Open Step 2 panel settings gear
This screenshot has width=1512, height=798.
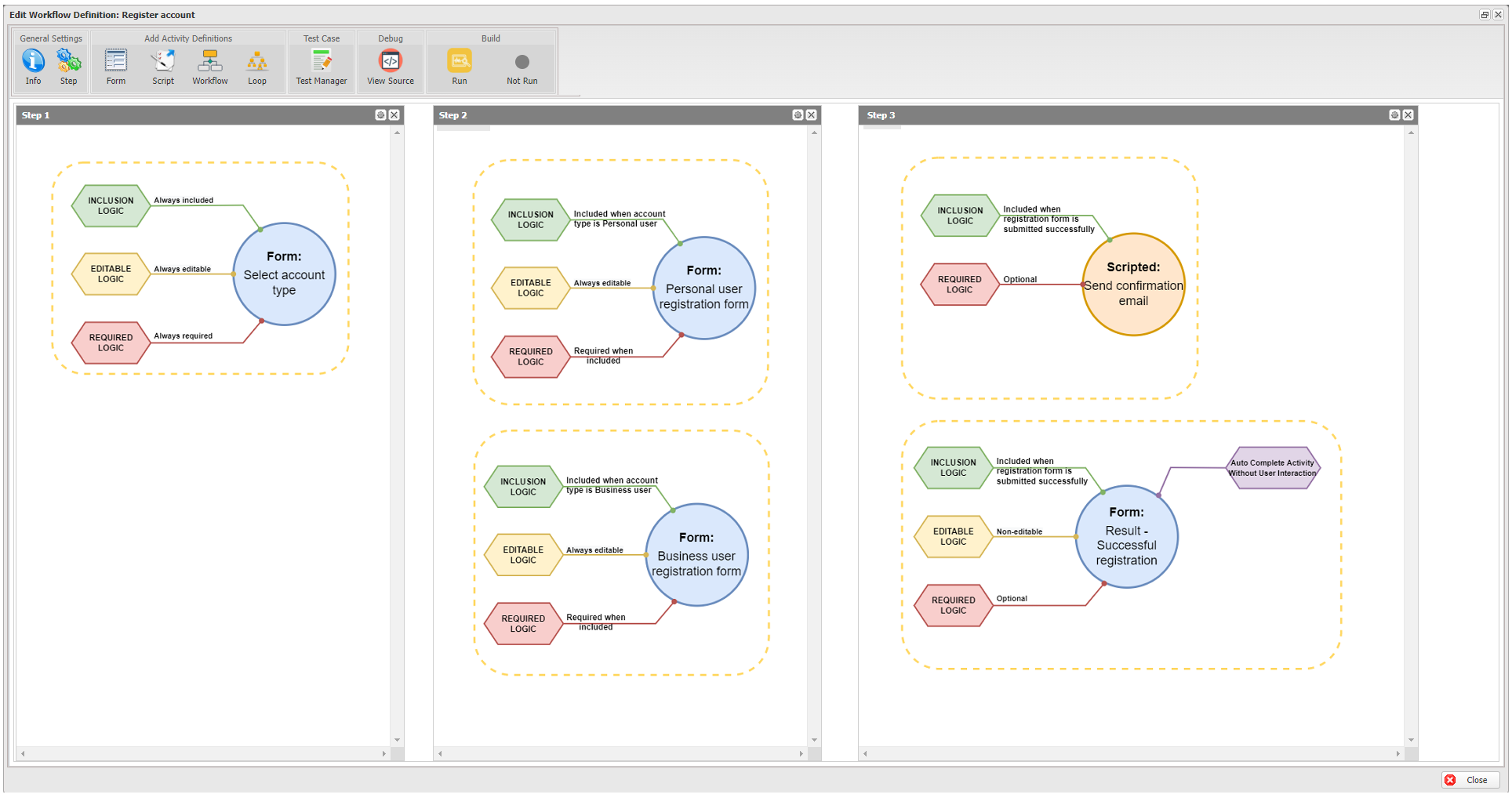(x=798, y=115)
